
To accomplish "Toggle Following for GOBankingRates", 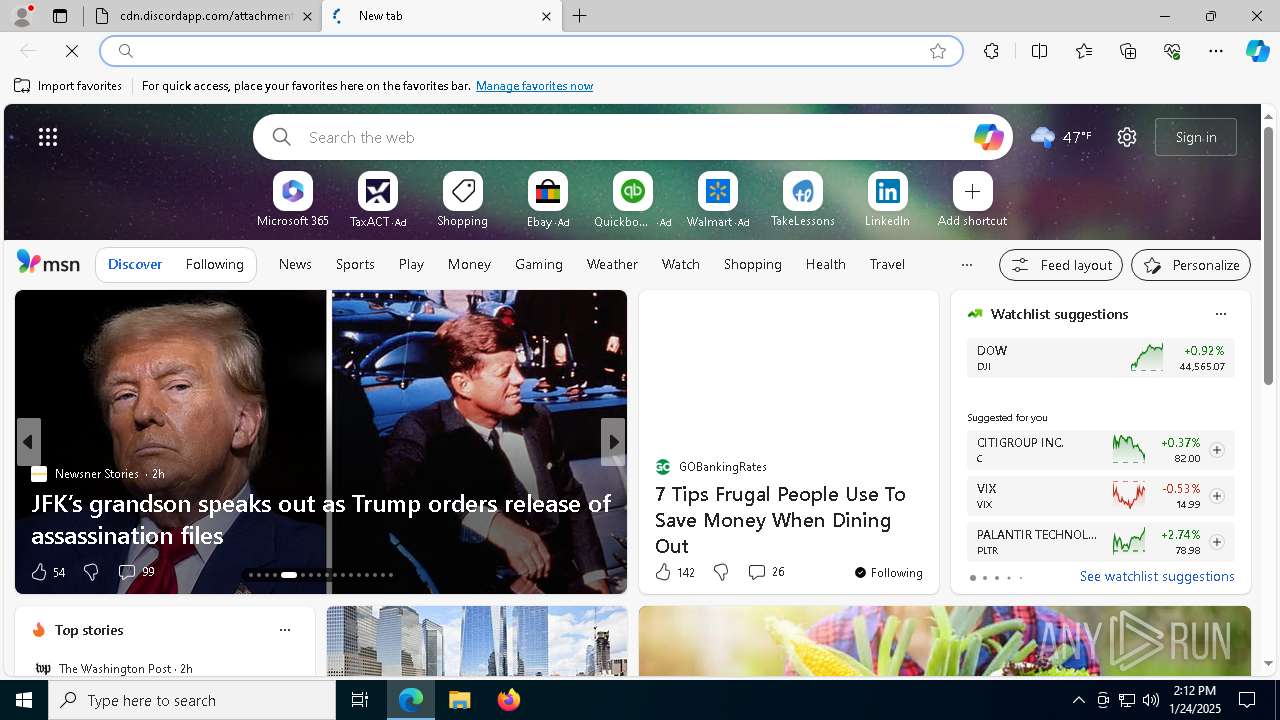I will [x=888, y=573].
